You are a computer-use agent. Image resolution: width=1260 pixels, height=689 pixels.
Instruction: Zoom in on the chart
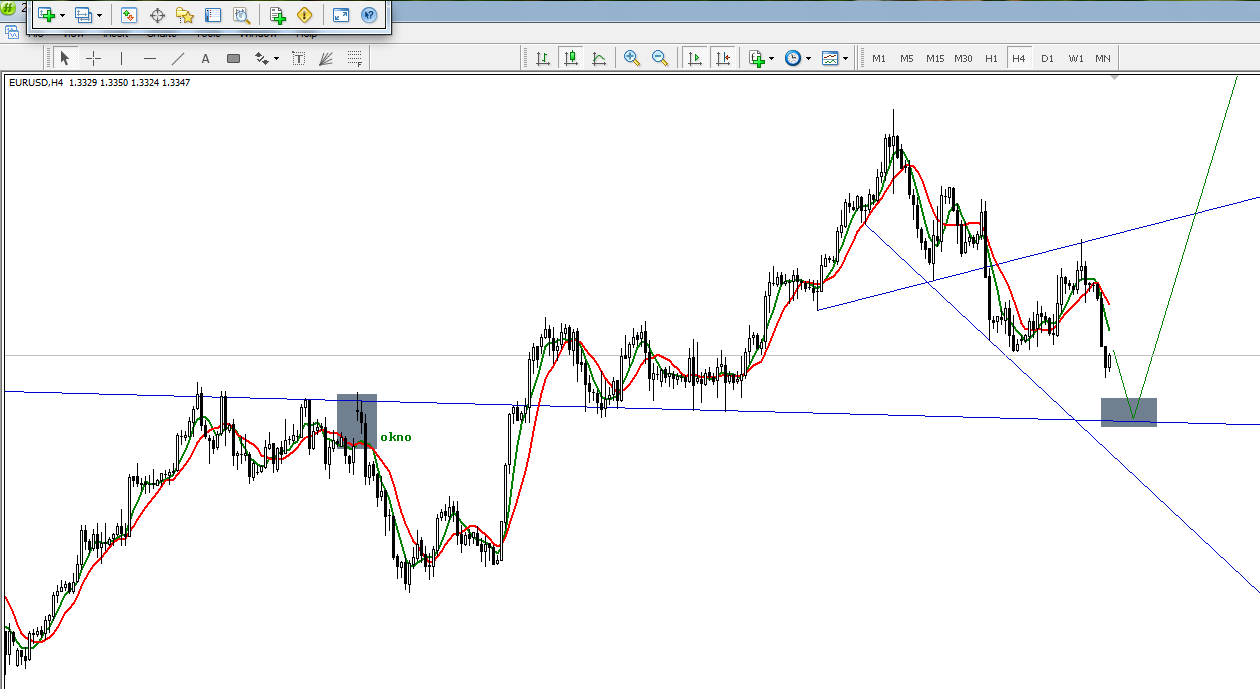[x=632, y=58]
